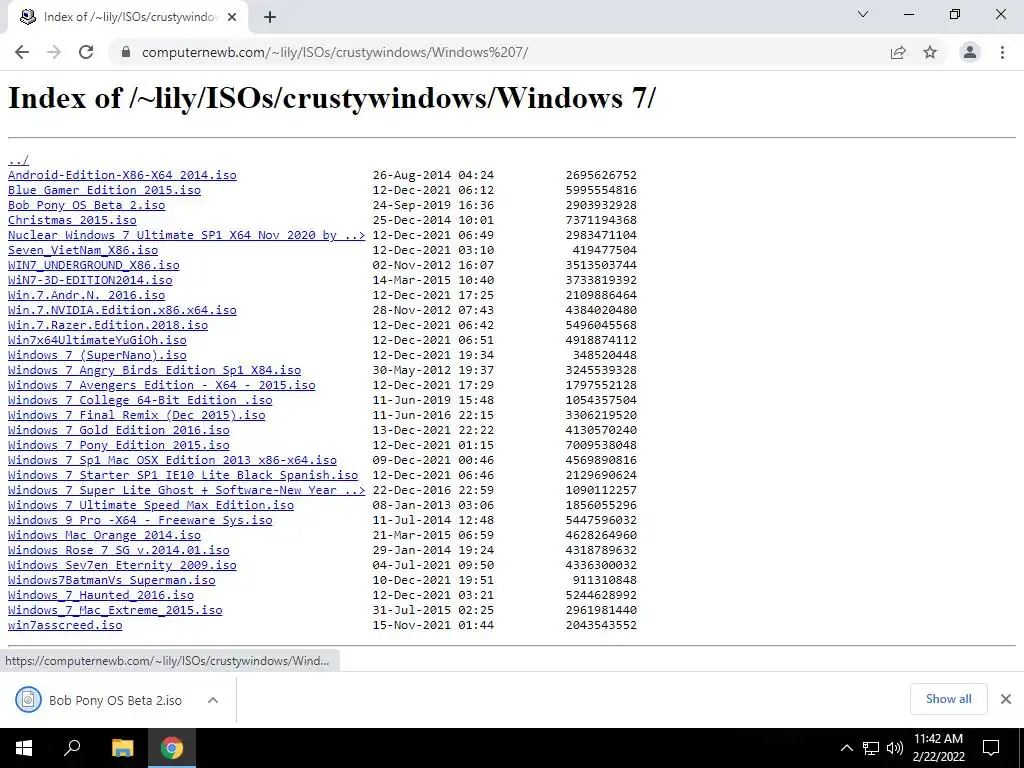Click Bob_Pony_OS_Beta_2.iso link
The height and width of the screenshot is (768, 1024).
(86, 205)
